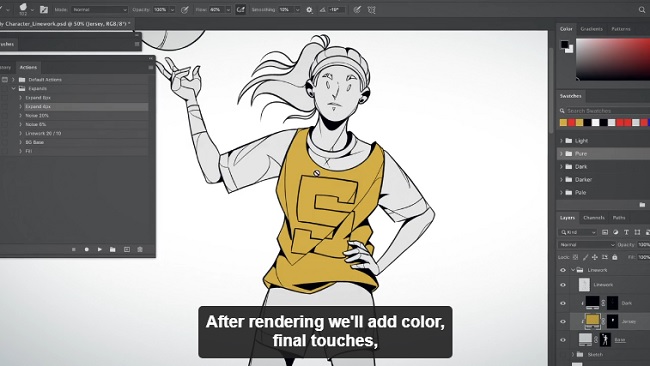650x366 pixels.
Task: Hide the Jersey layer
Action: click(x=563, y=321)
